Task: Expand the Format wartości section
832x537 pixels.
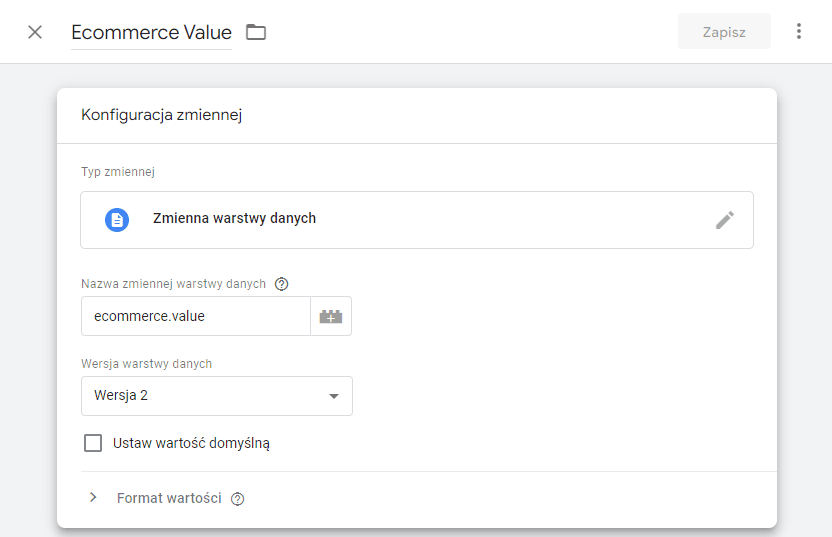Action: (93, 498)
